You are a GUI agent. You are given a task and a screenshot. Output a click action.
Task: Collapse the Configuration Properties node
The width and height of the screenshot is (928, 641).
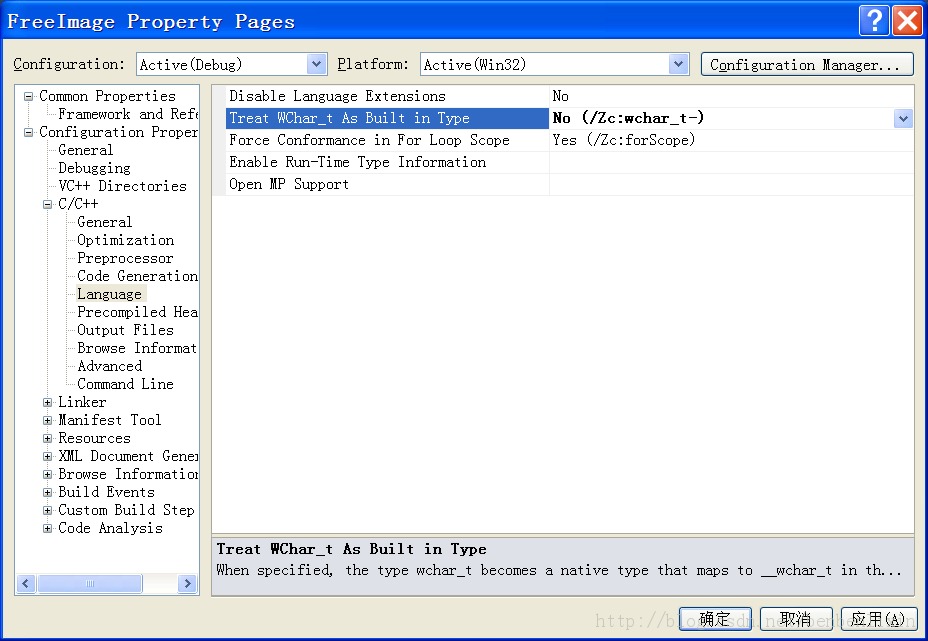(x=28, y=132)
